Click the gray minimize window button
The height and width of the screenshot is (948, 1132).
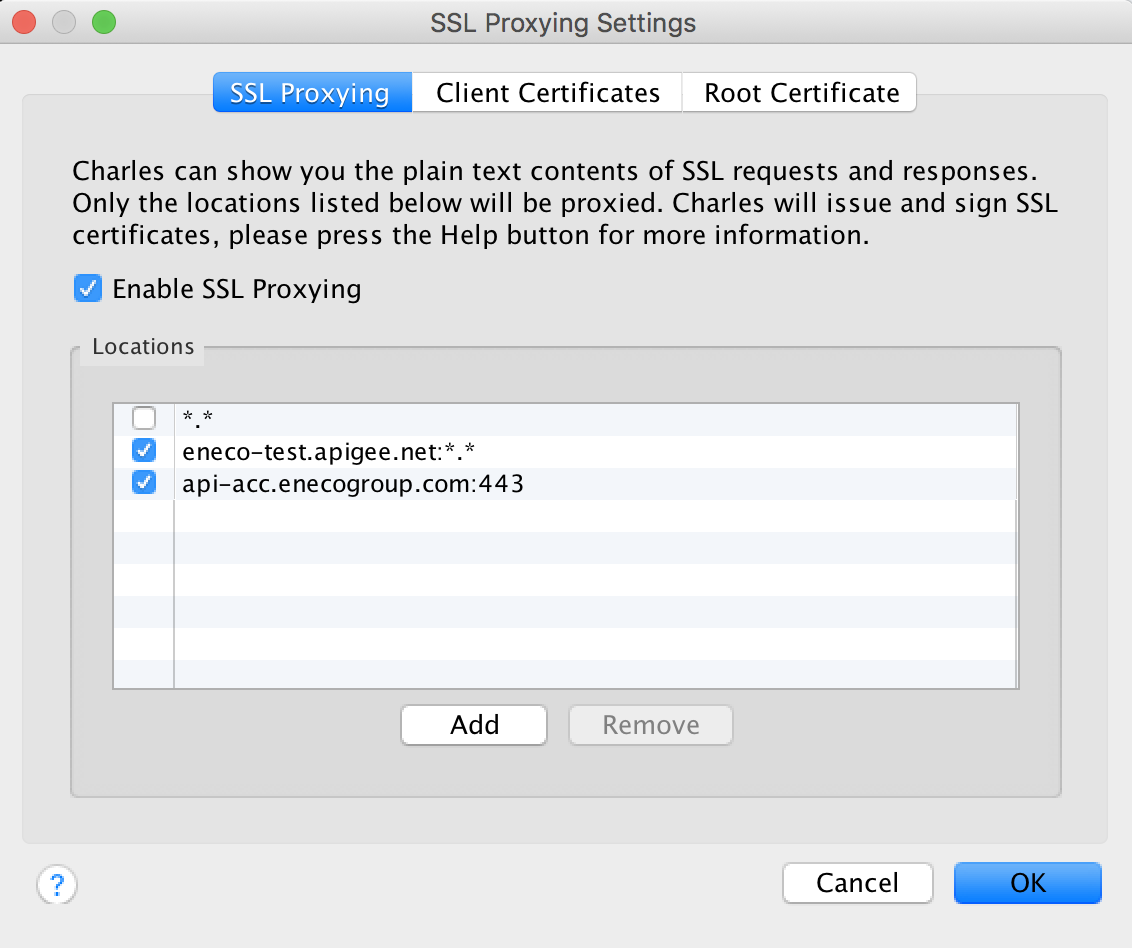(x=64, y=22)
